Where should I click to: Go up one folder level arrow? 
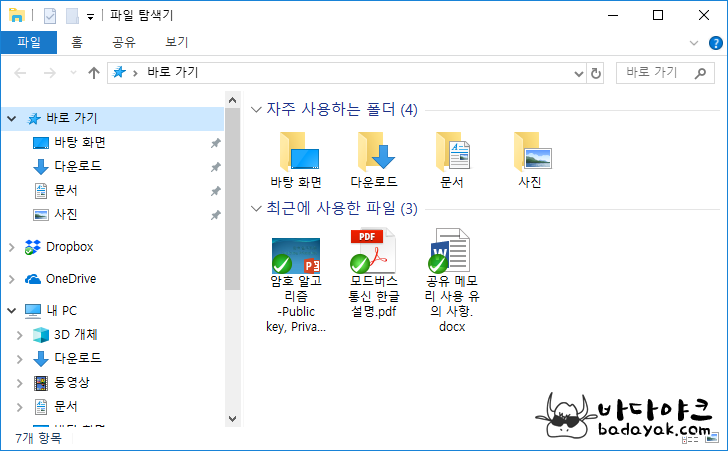pos(94,73)
